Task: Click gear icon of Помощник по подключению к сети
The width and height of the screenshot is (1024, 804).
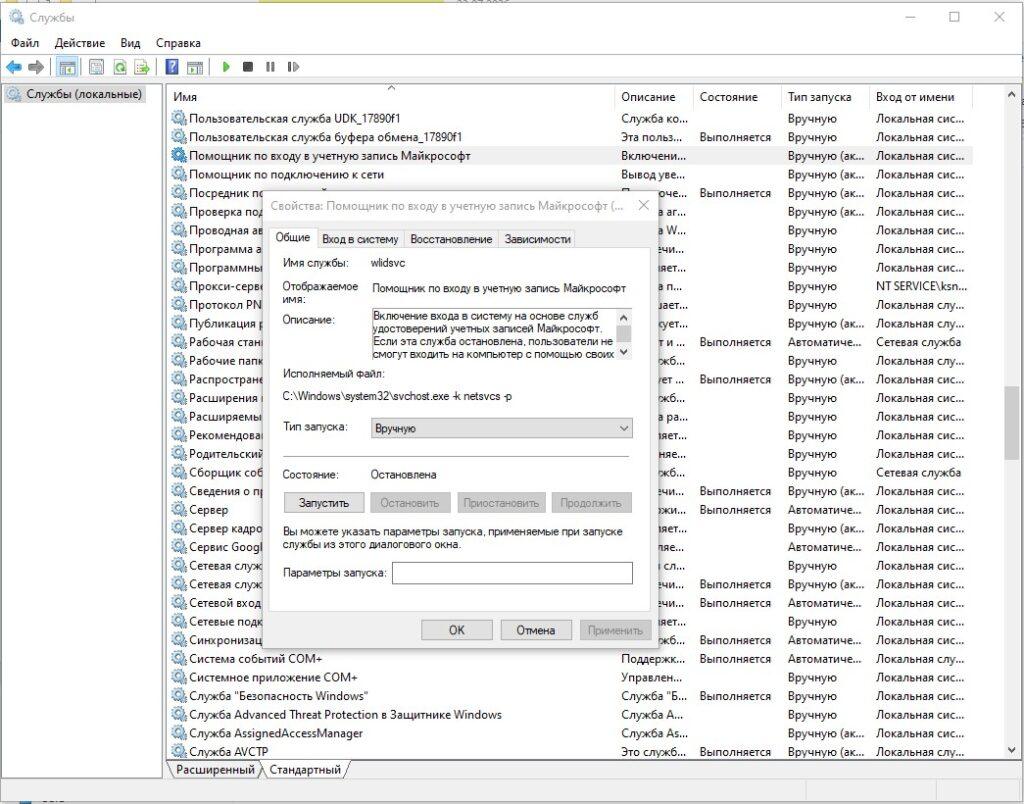Action: (x=178, y=174)
